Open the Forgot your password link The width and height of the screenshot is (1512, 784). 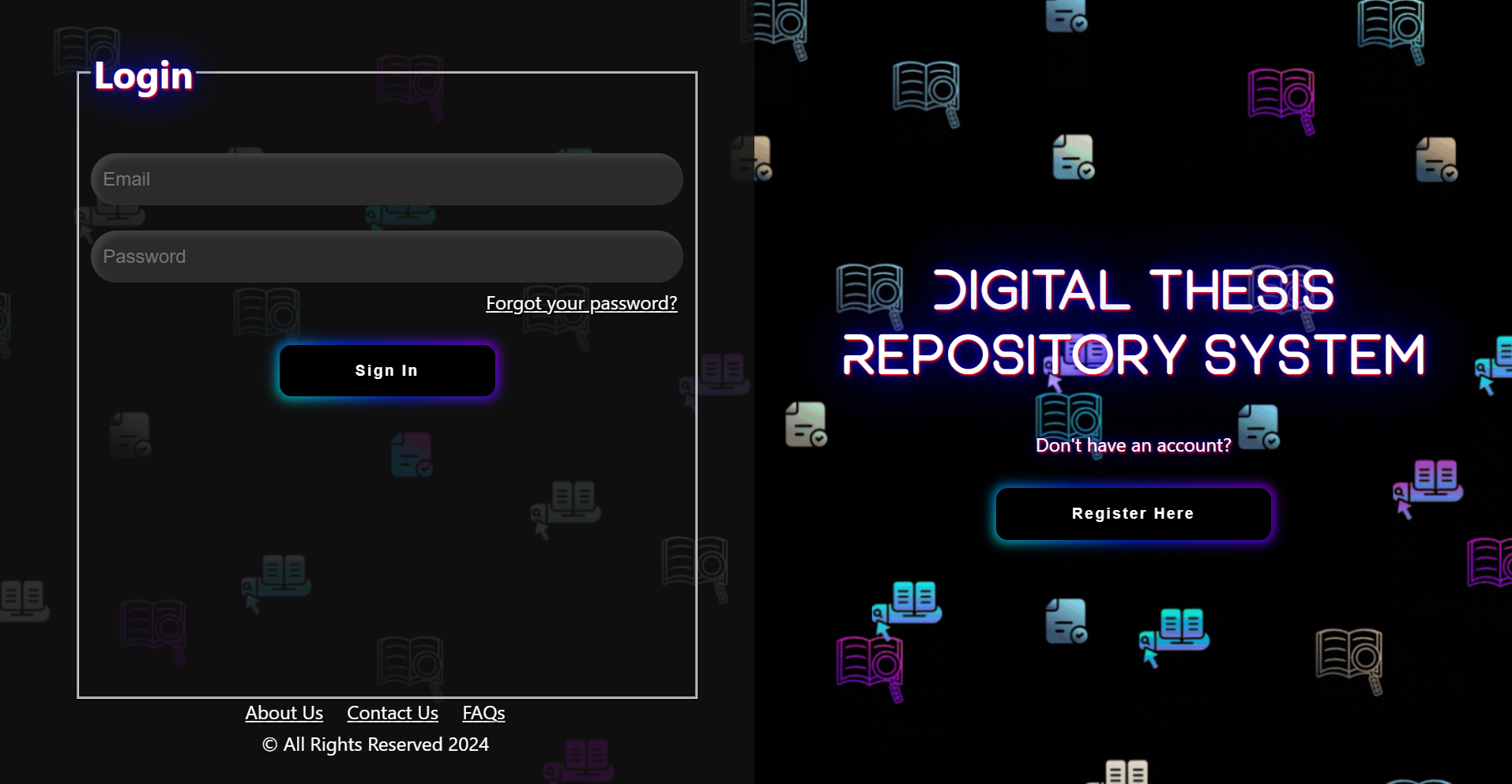(581, 303)
